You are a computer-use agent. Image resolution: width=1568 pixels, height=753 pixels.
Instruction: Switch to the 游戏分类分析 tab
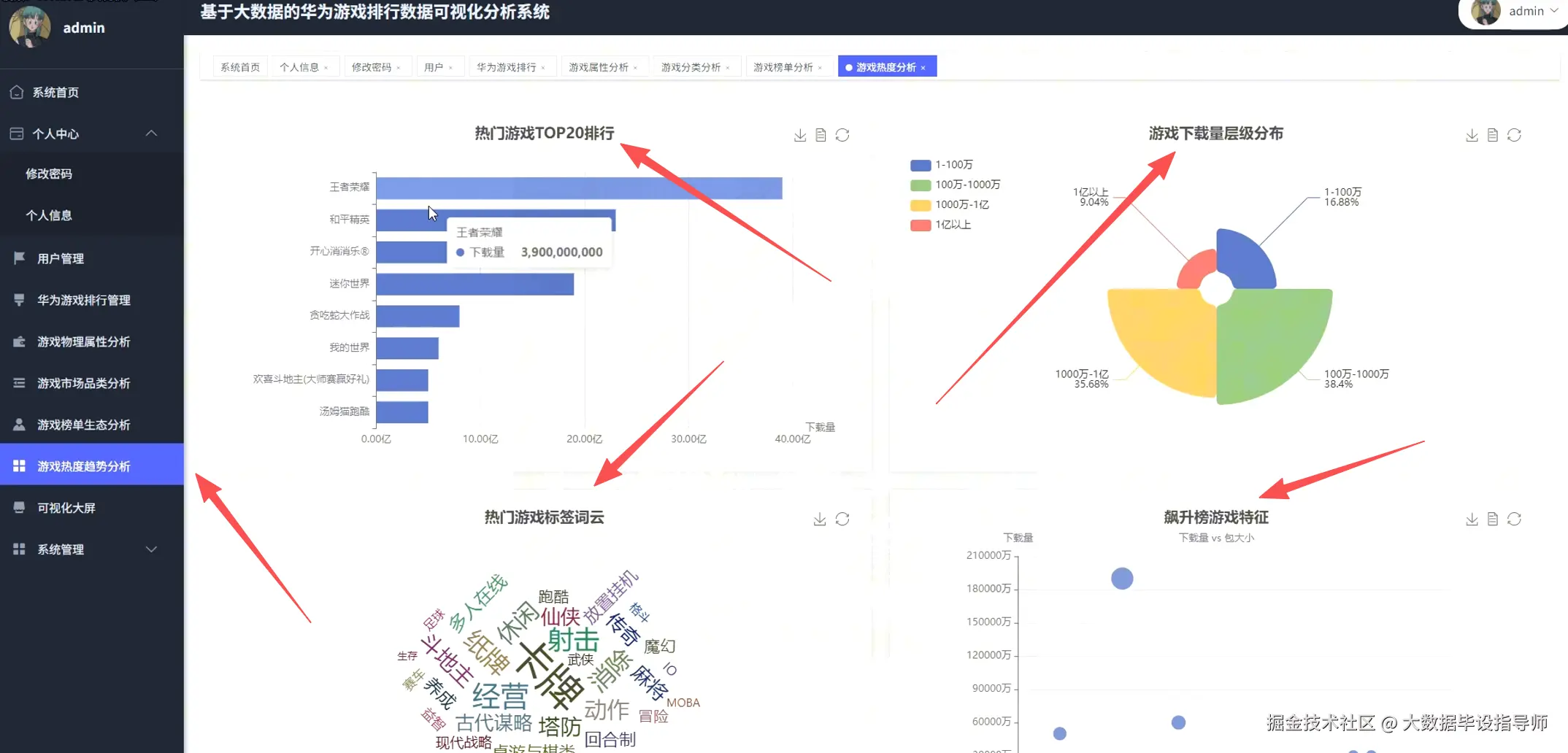coord(691,66)
